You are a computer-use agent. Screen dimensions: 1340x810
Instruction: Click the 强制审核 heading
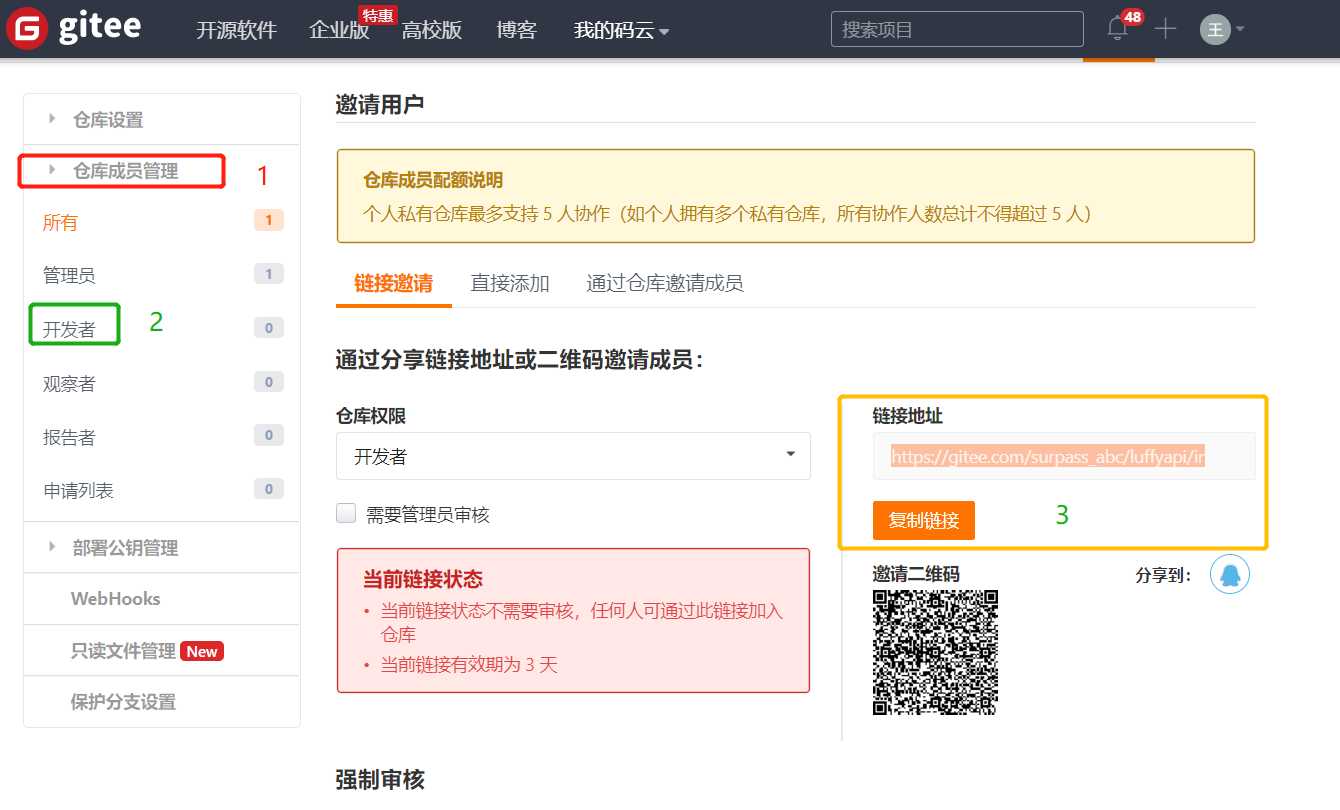(x=380, y=779)
